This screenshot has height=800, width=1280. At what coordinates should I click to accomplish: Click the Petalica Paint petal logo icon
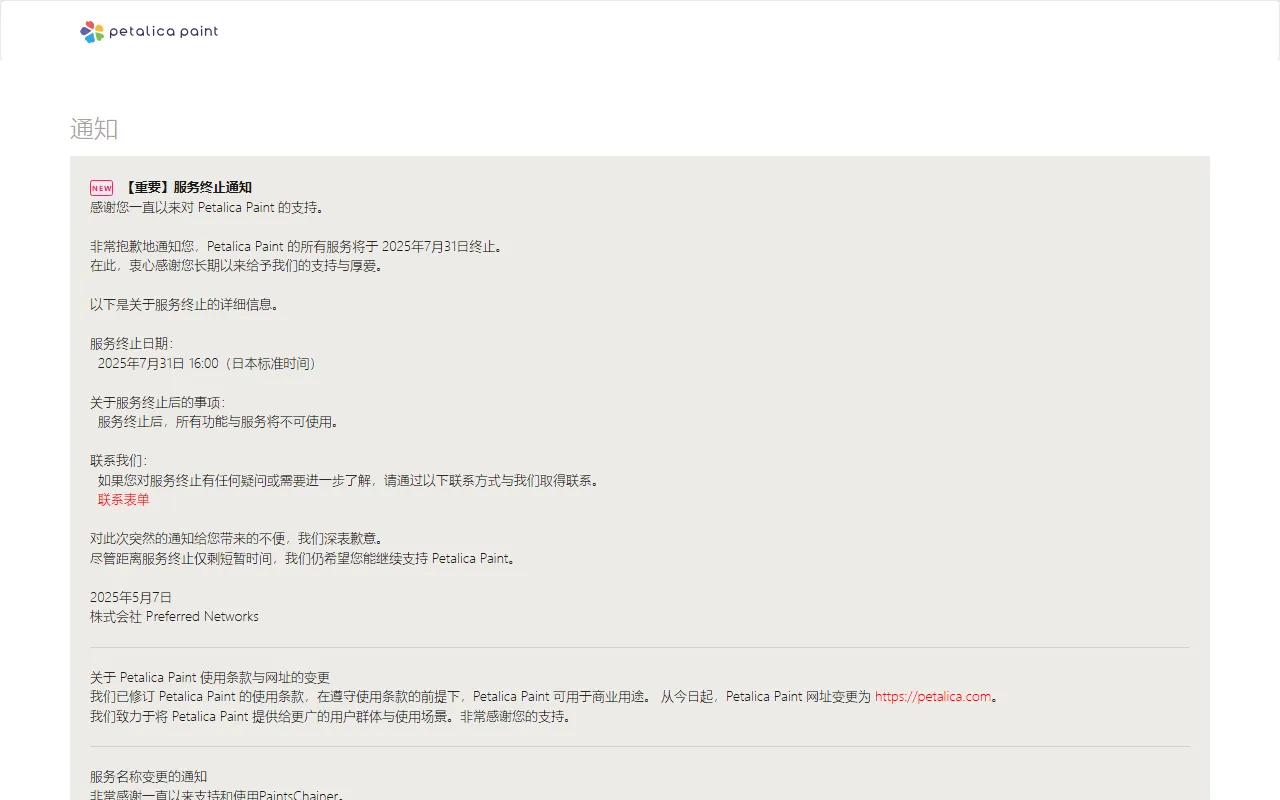[x=92, y=32]
